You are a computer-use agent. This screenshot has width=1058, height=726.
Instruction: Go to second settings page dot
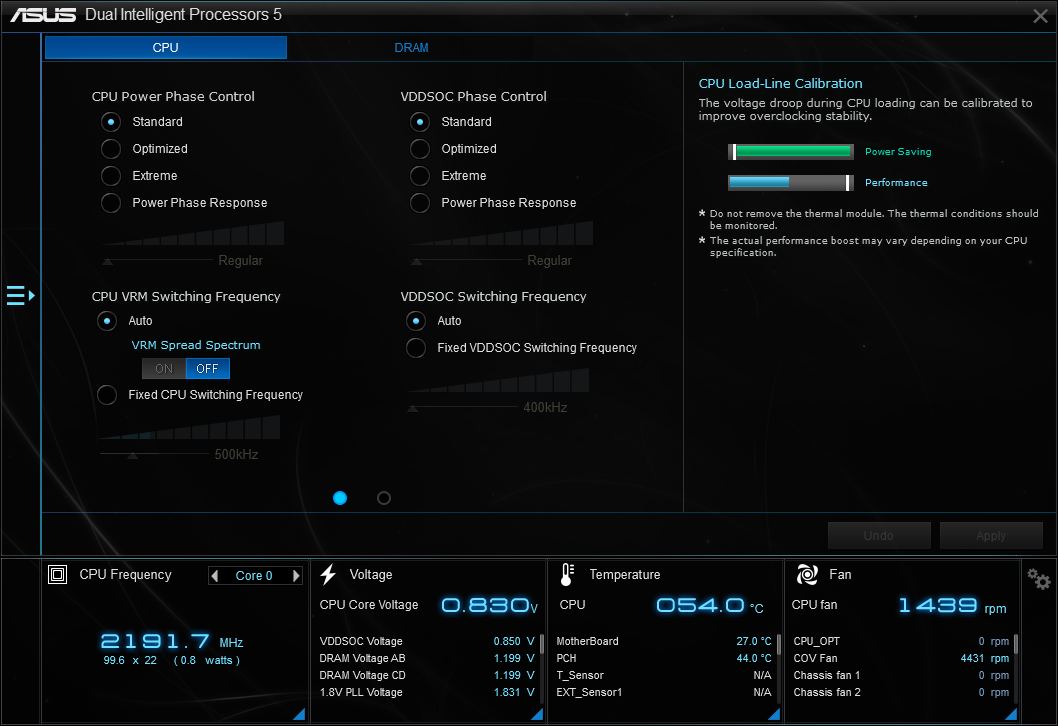[384, 498]
